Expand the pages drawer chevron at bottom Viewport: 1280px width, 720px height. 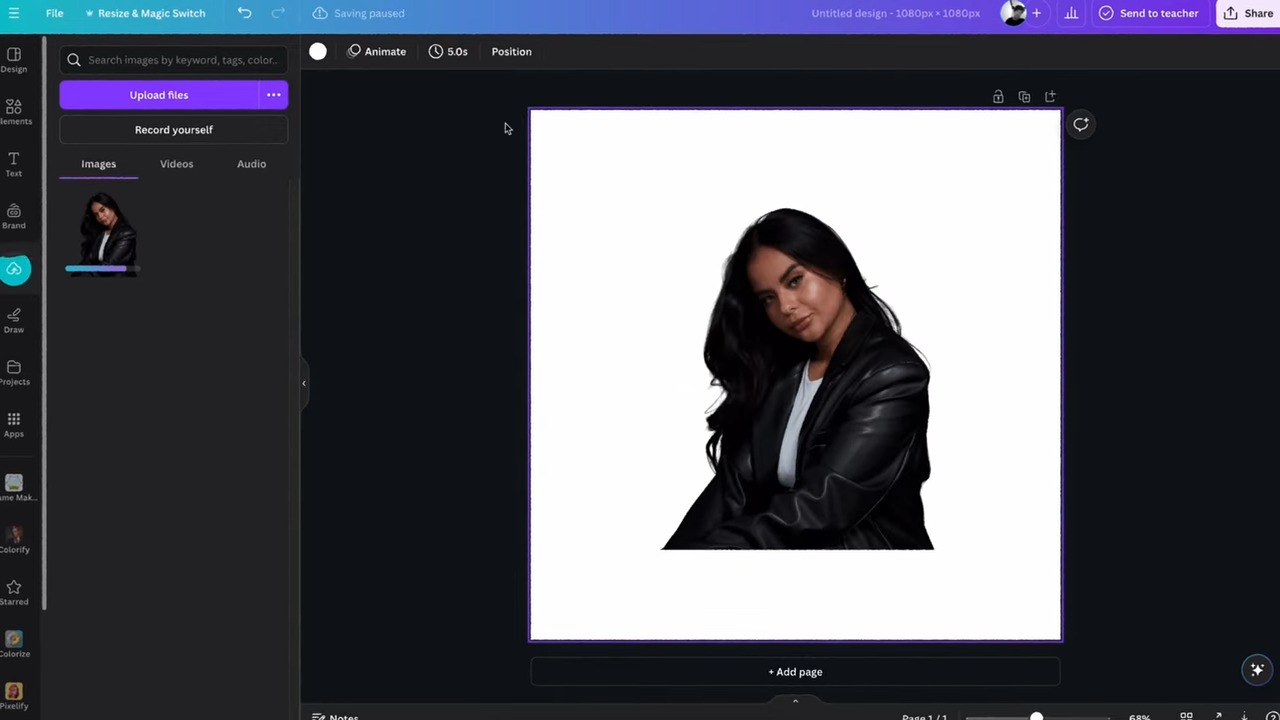click(795, 701)
